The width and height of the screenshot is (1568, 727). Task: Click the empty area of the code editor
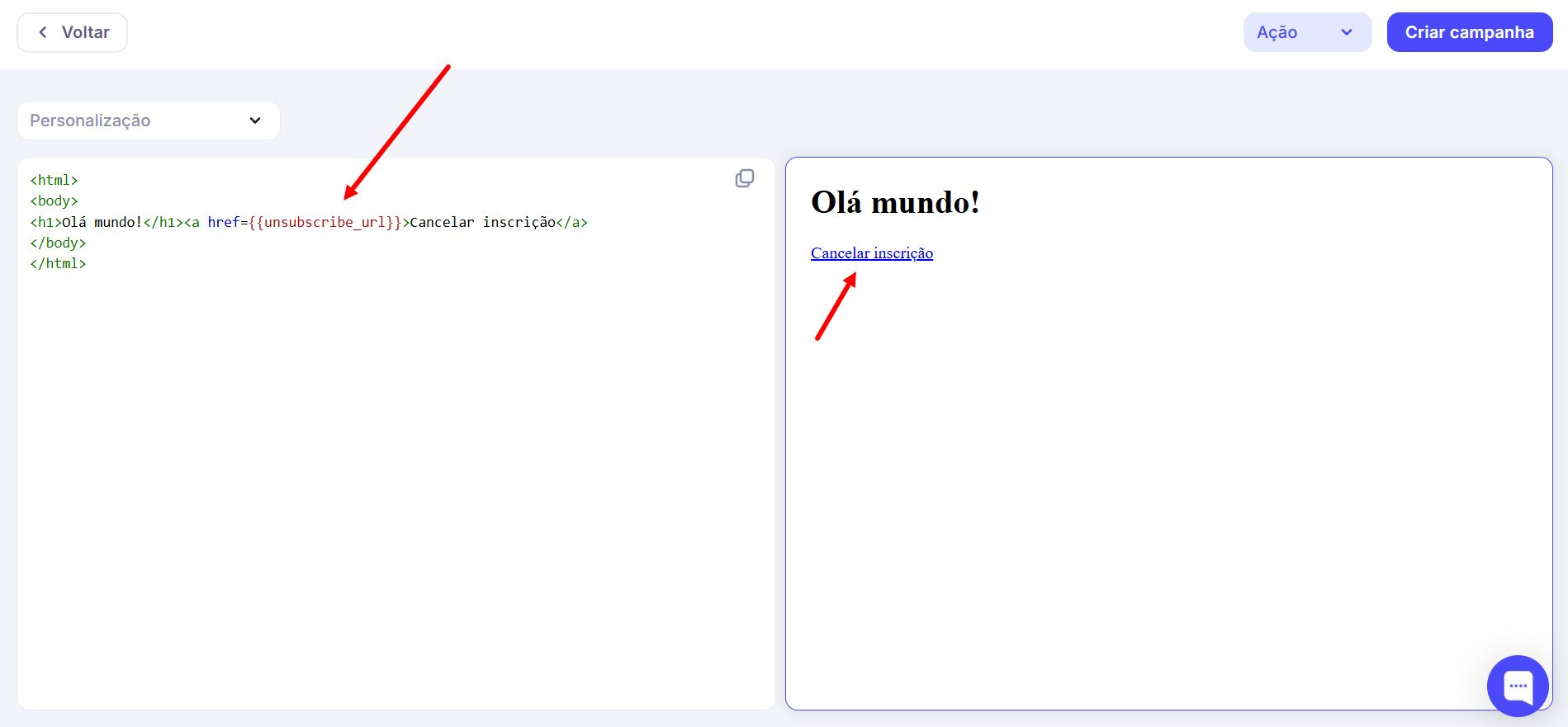[x=395, y=495]
